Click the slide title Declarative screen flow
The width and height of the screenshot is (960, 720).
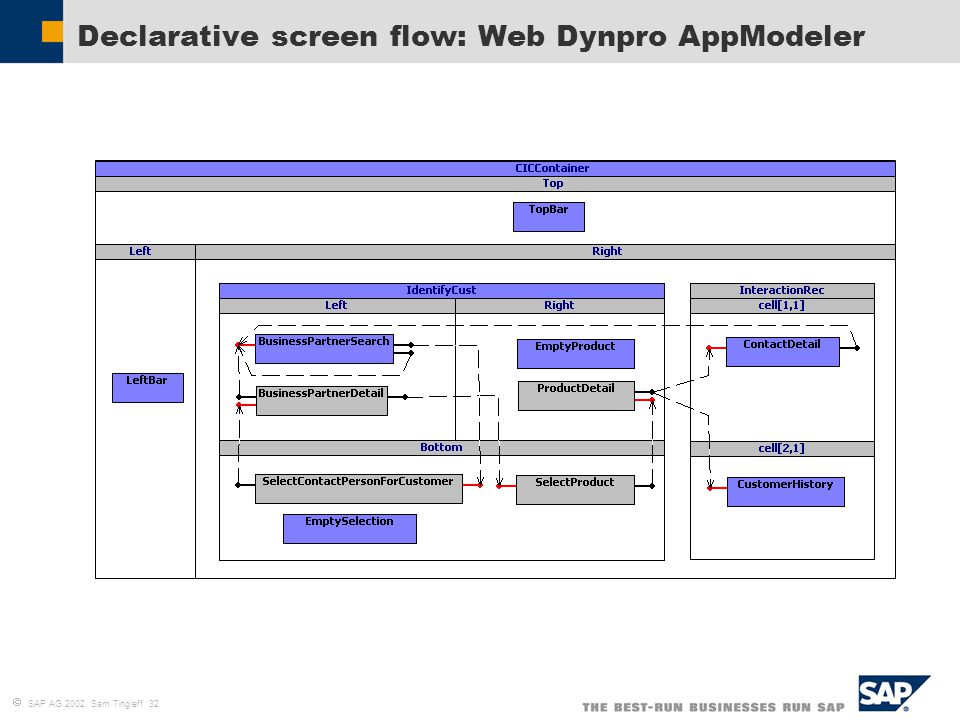(471, 36)
